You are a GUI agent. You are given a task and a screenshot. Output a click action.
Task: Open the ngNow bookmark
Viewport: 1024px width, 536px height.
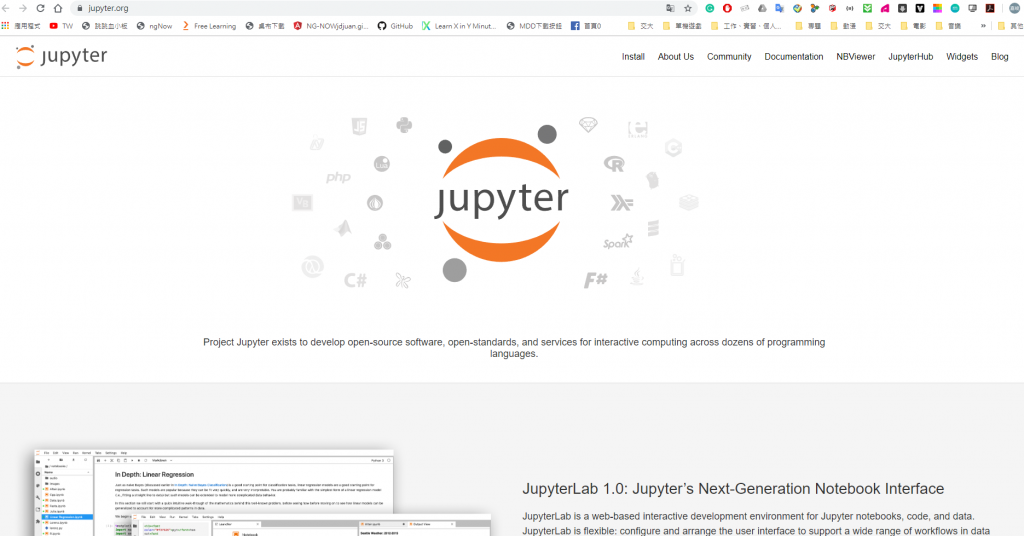point(154,26)
